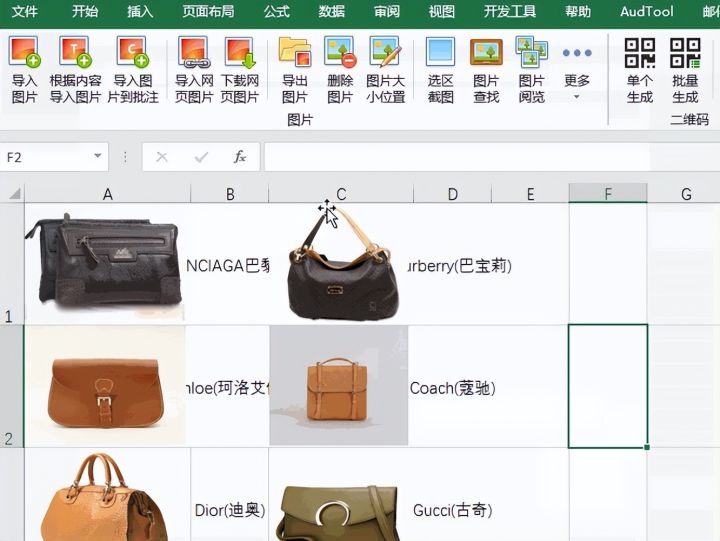Switch to the 开发工具 tab

tap(510, 11)
